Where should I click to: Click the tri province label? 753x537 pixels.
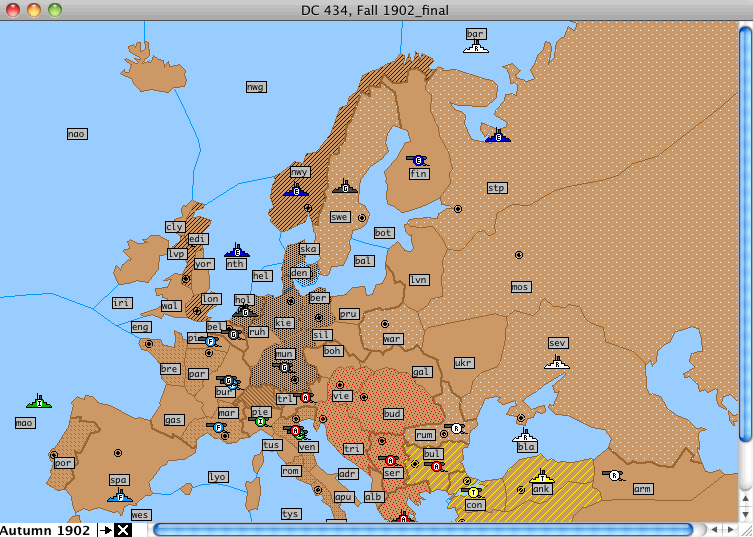[353, 449]
